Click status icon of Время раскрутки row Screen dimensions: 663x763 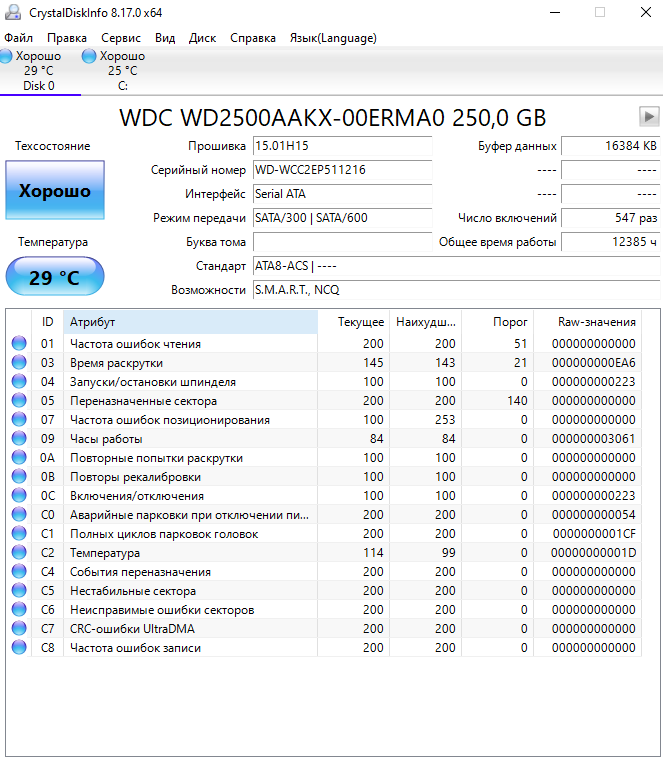click(x=19, y=362)
